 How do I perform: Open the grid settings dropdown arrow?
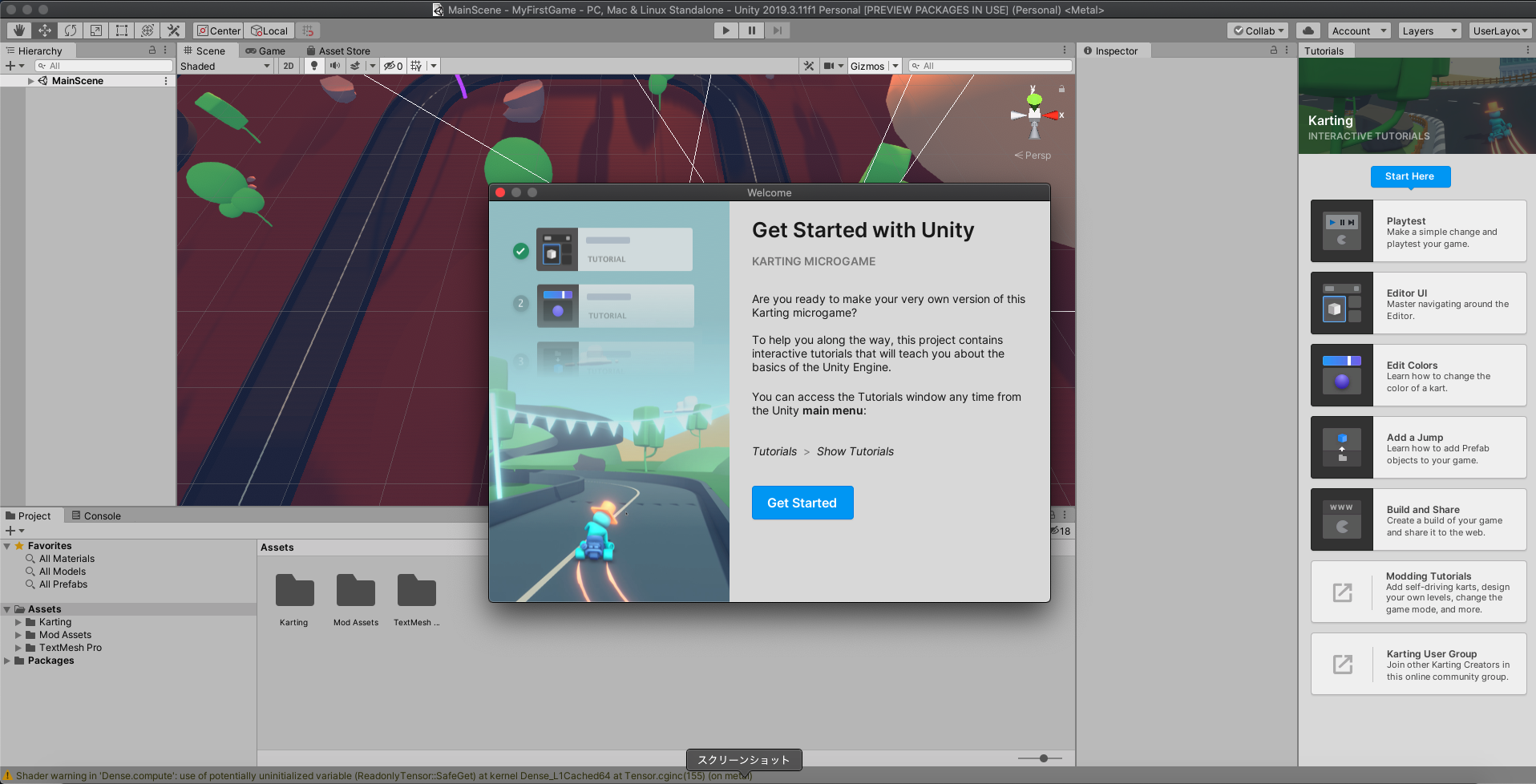tap(434, 66)
